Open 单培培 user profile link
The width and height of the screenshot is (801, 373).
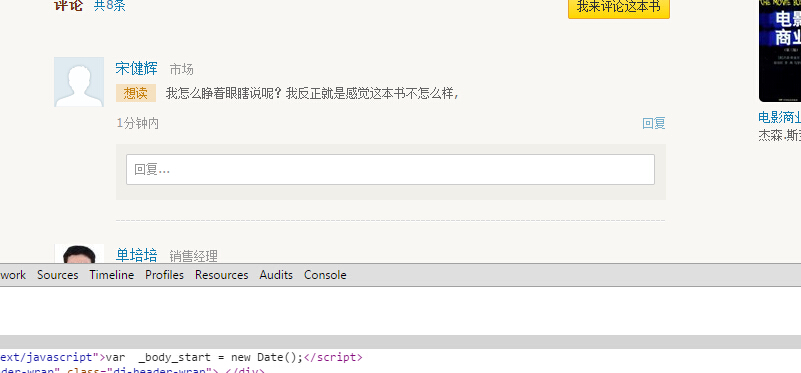click(136, 255)
